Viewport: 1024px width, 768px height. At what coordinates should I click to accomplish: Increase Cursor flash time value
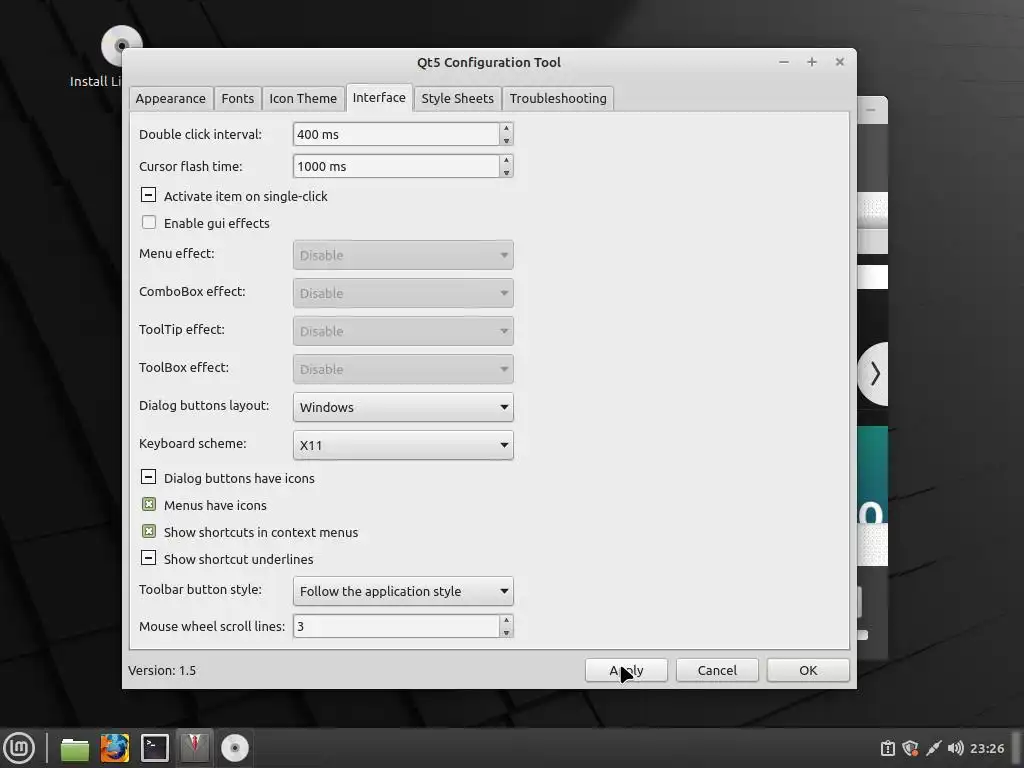[x=506, y=160]
